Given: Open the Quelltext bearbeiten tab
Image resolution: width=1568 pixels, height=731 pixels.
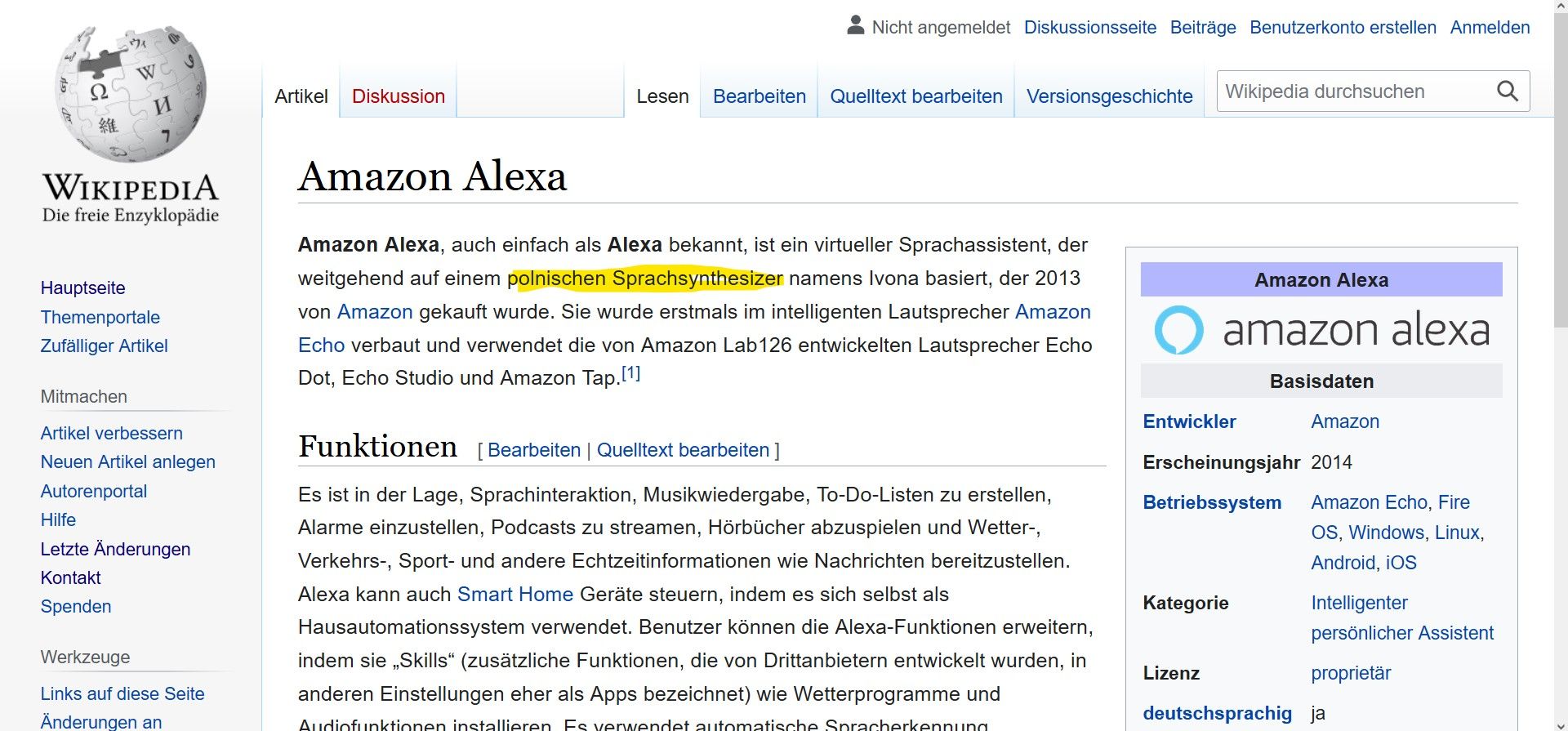Looking at the screenshot, I should pyautogui.click(x=915, y=96).
